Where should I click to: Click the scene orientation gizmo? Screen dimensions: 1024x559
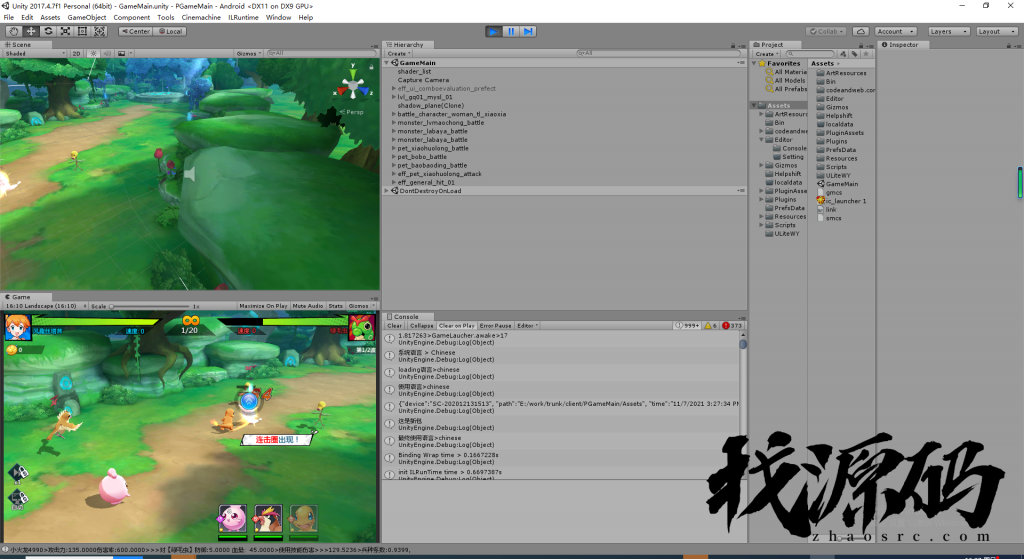pos(353,85)
